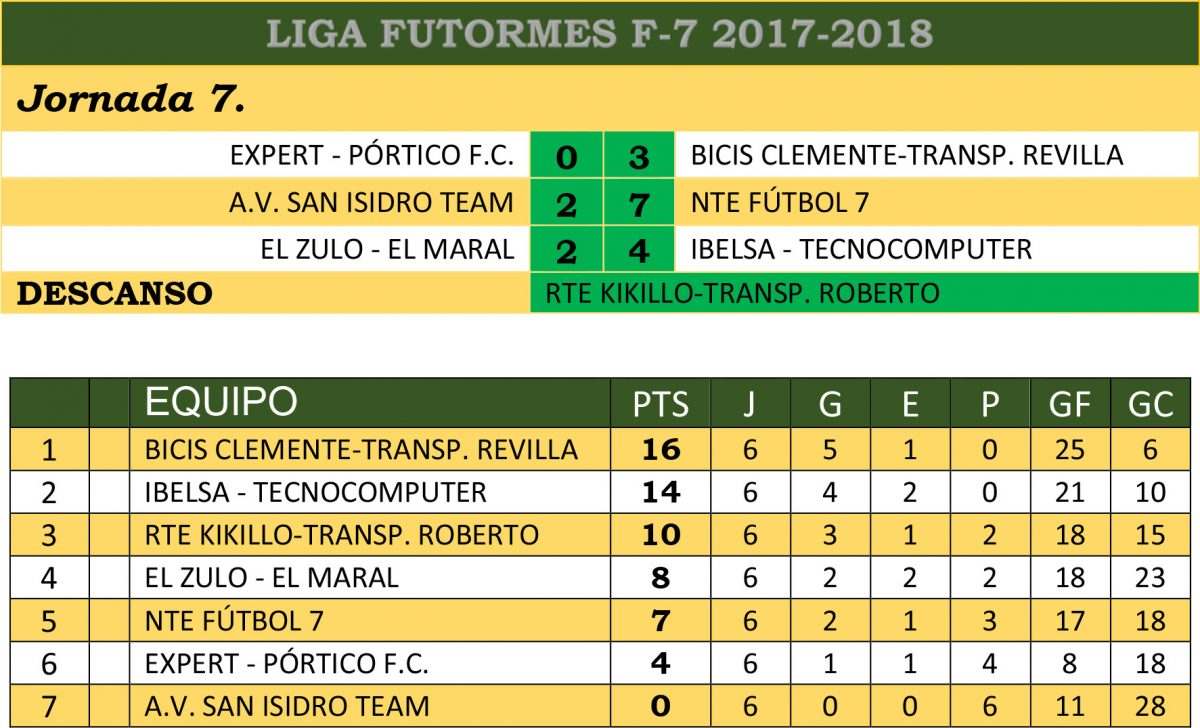Screen dimensions: 1200x728
Task: Select the GF column header
Action: pos(1070,404)
